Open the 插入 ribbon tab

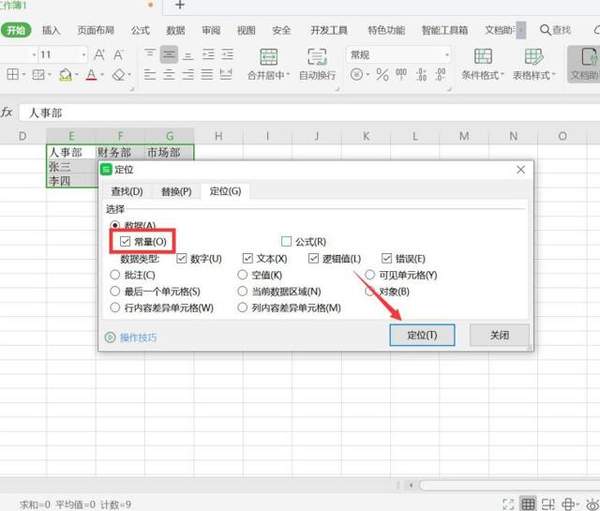click(51, 30)
